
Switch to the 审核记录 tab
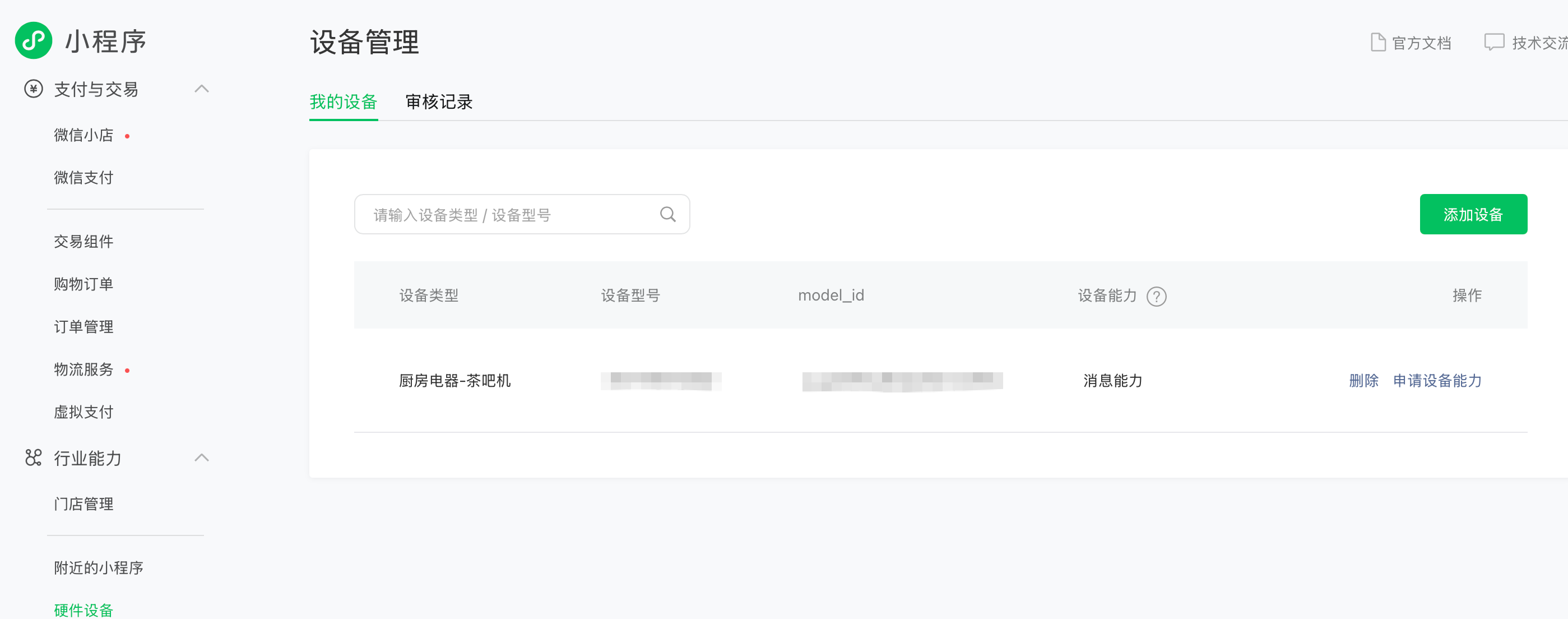coord(439,101)
